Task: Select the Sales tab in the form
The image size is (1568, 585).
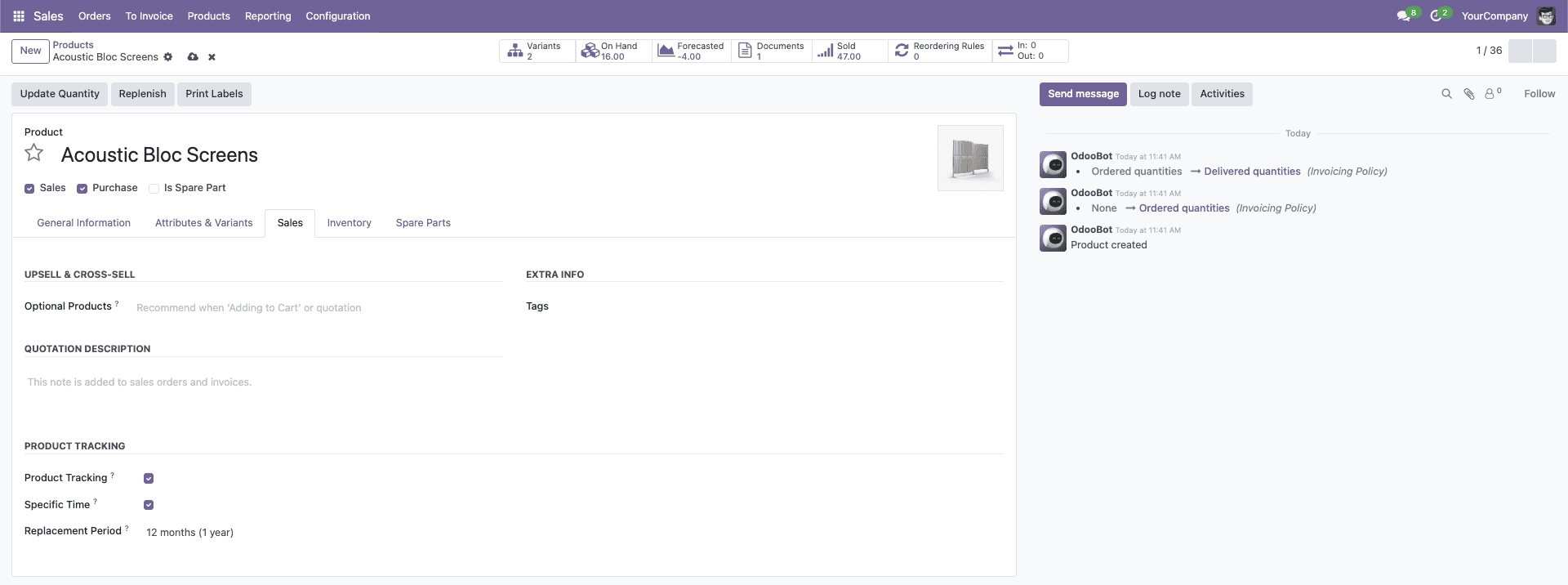Action: [x=290, y=223]
